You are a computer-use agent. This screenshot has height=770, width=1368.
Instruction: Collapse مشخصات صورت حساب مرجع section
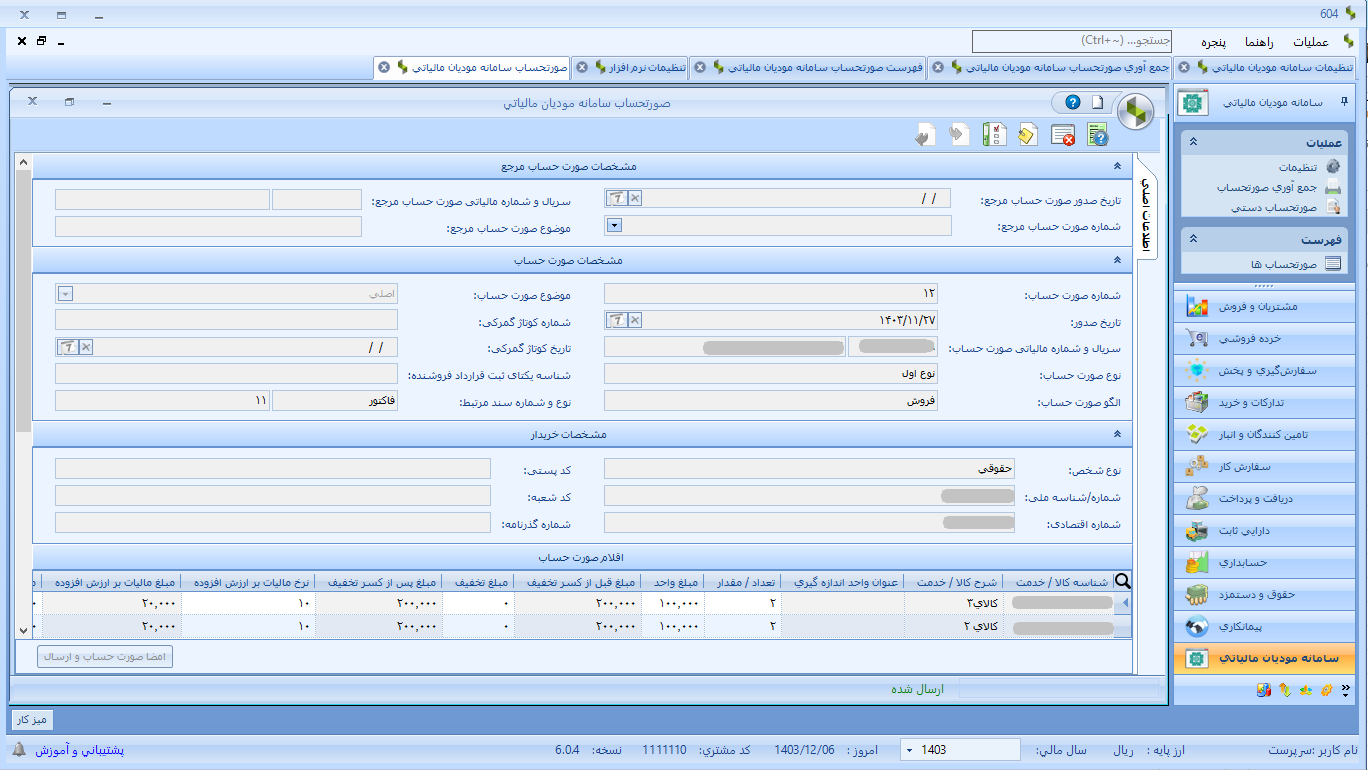1117,166
